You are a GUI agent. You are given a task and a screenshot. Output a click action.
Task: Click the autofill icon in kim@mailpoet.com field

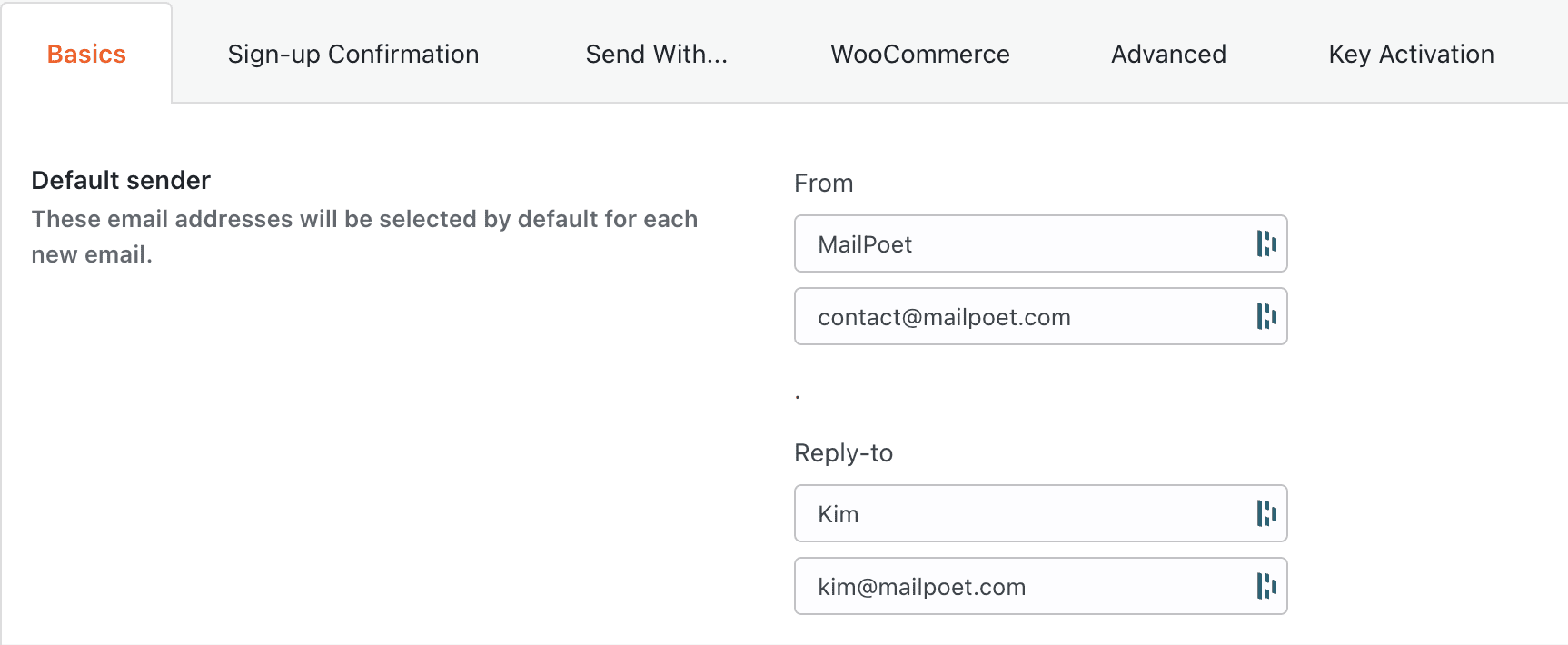pyautogui.click(x=1266, y=586)
